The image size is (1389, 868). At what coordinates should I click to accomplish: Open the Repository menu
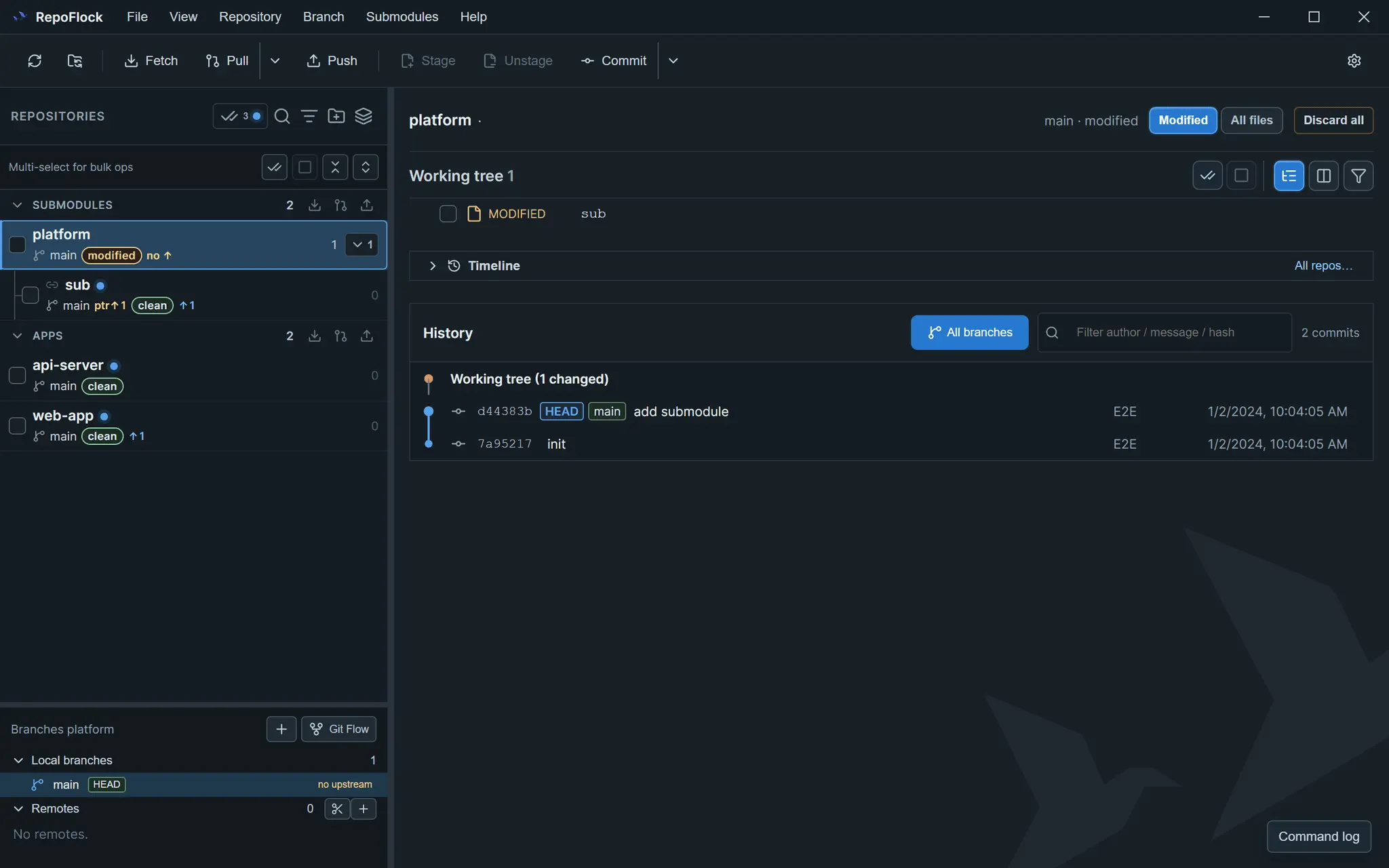(250, 16)
